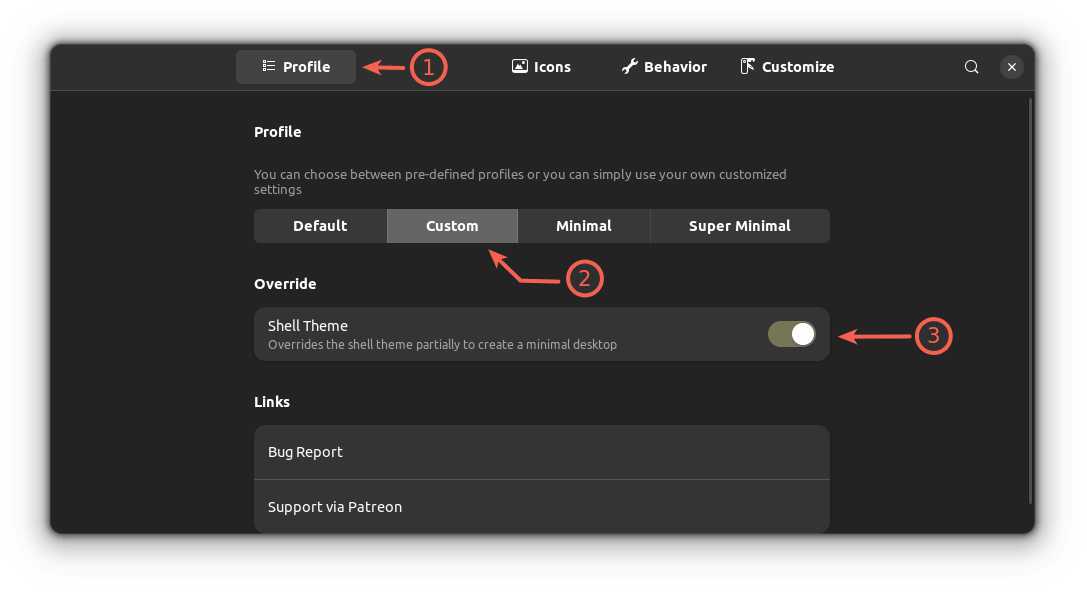Image resolution: width=1087 pixels, height=592 pixels.
Task: Disable the Shell Theme override switch
Action: click(792, 335)
